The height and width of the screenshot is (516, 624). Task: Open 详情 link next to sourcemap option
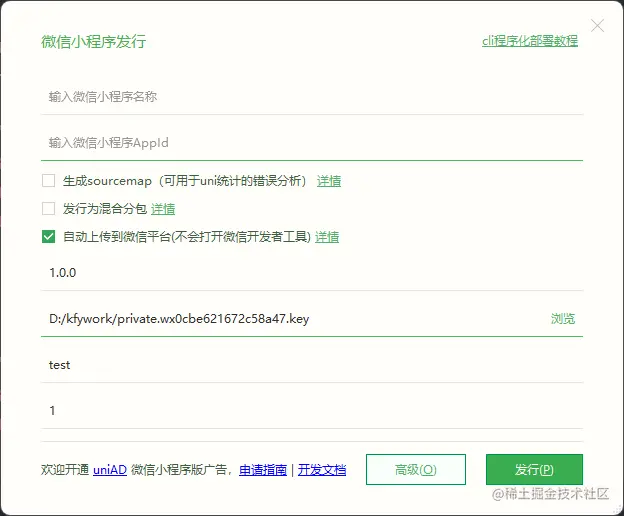(x=329, y=181)
